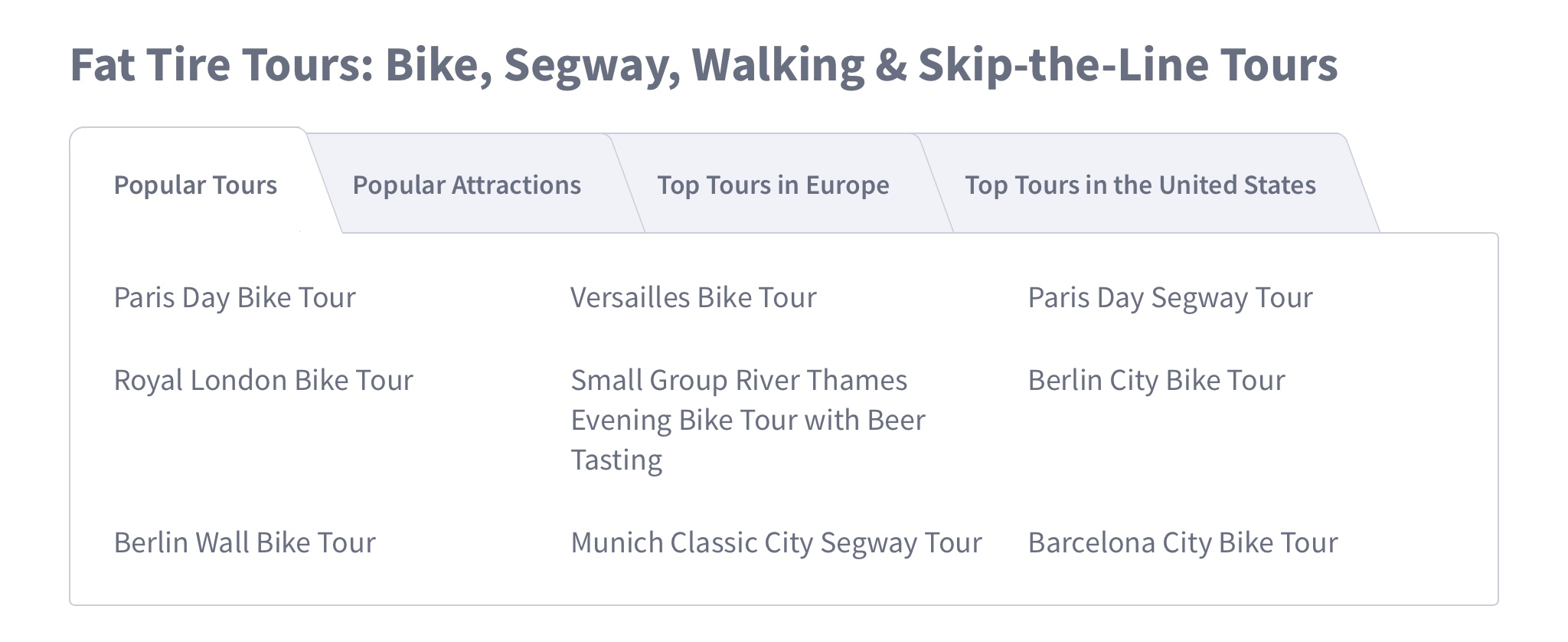Go to the Berlin City Bike Tour
This screenshot has width=1568, height=642.
tap(1155, 381)
